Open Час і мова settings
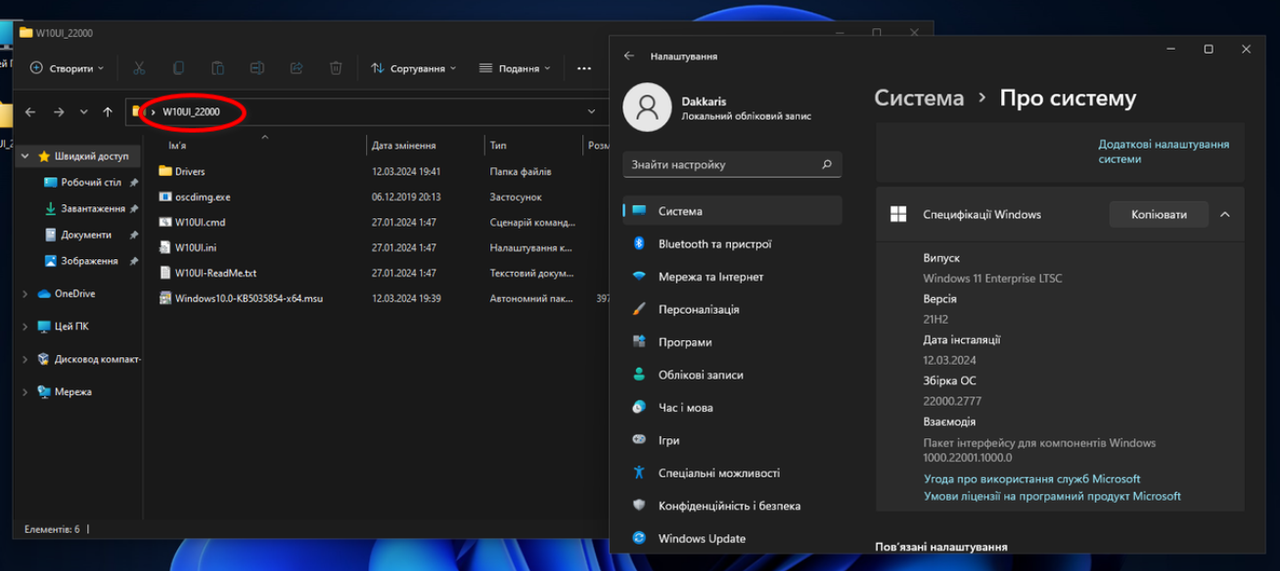Viewport: 1280px width, 571px height. pos(732,408)
